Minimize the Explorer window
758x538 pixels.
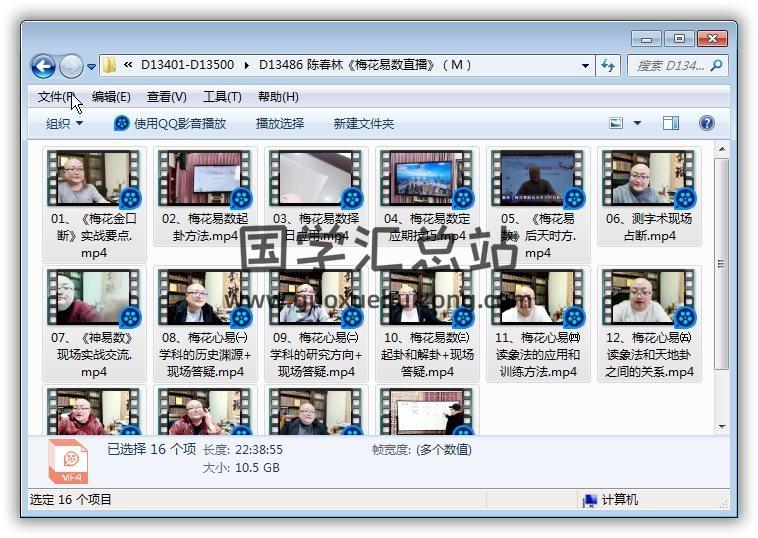tap(647, 38)
